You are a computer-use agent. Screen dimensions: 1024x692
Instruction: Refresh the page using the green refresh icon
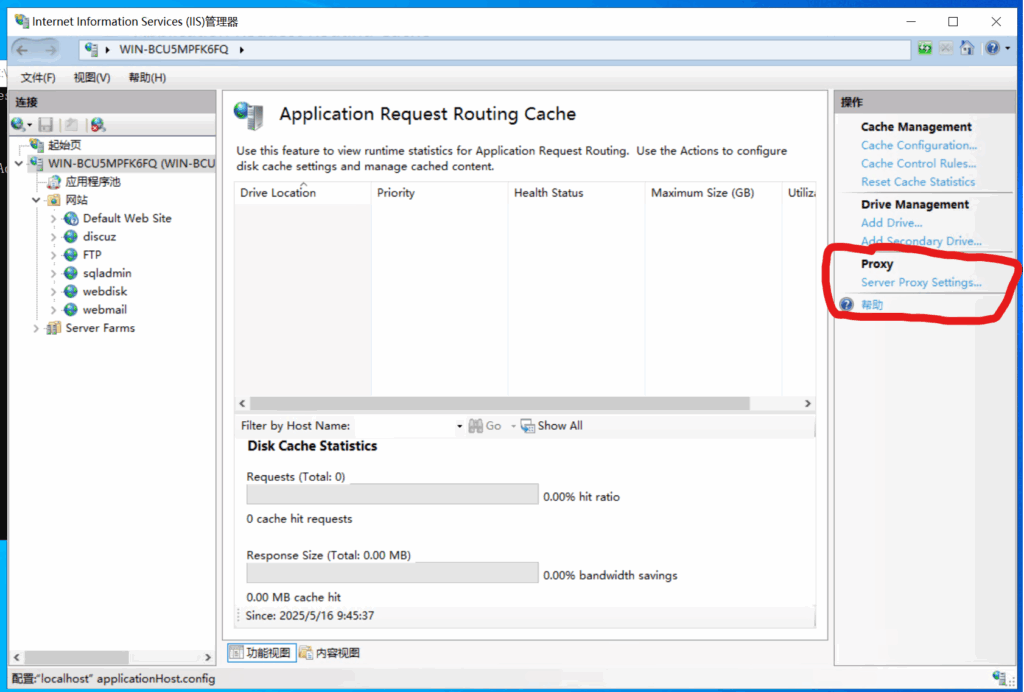925,48
